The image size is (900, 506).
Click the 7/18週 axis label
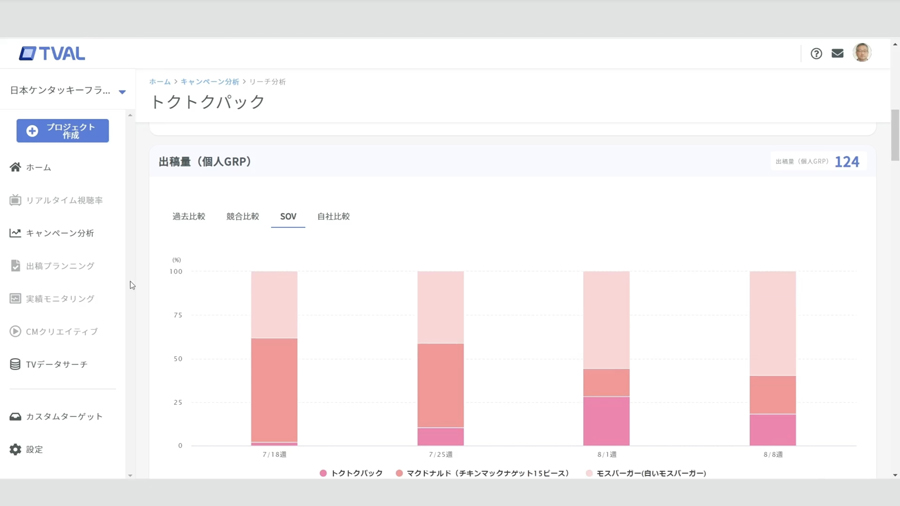click(274, 454)
